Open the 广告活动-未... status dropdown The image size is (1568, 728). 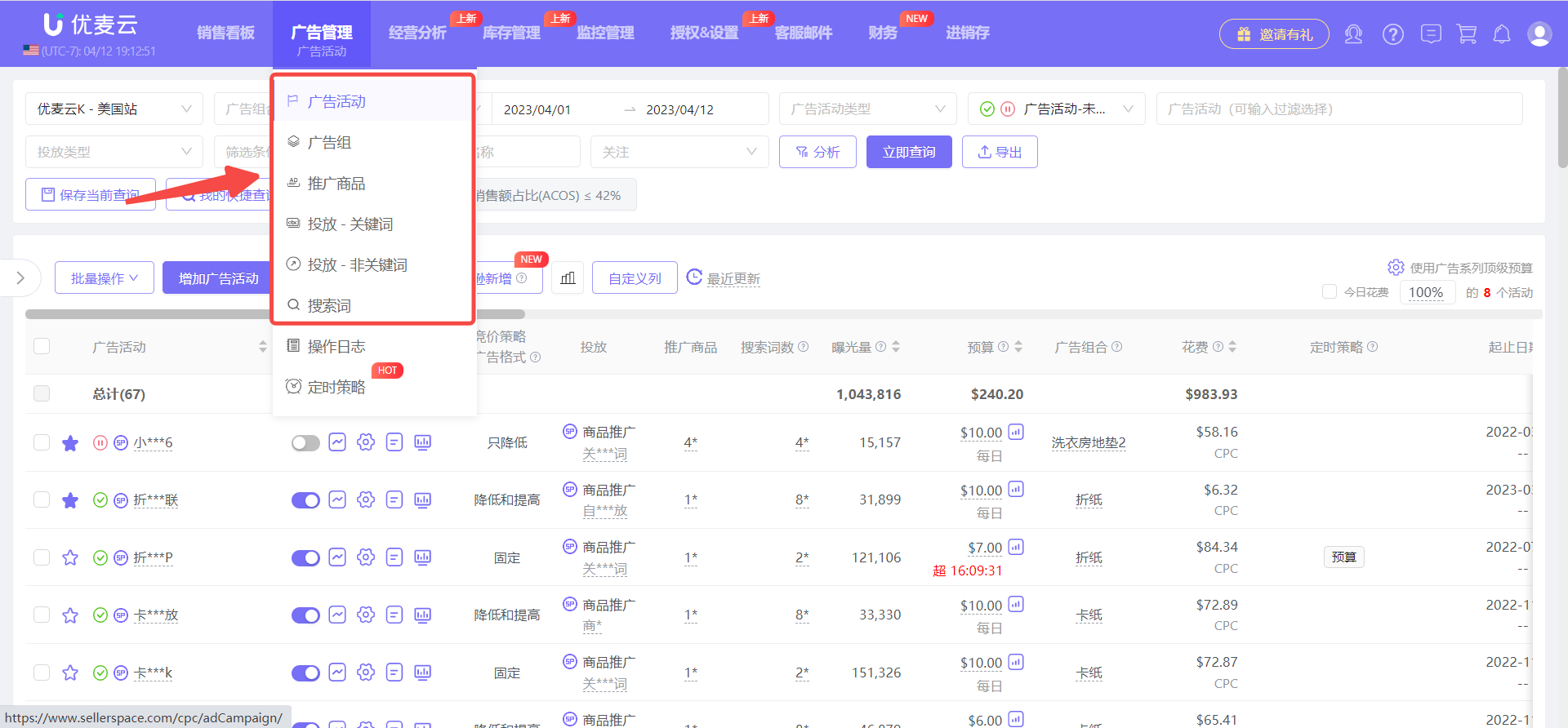(x=1057, y=109)
